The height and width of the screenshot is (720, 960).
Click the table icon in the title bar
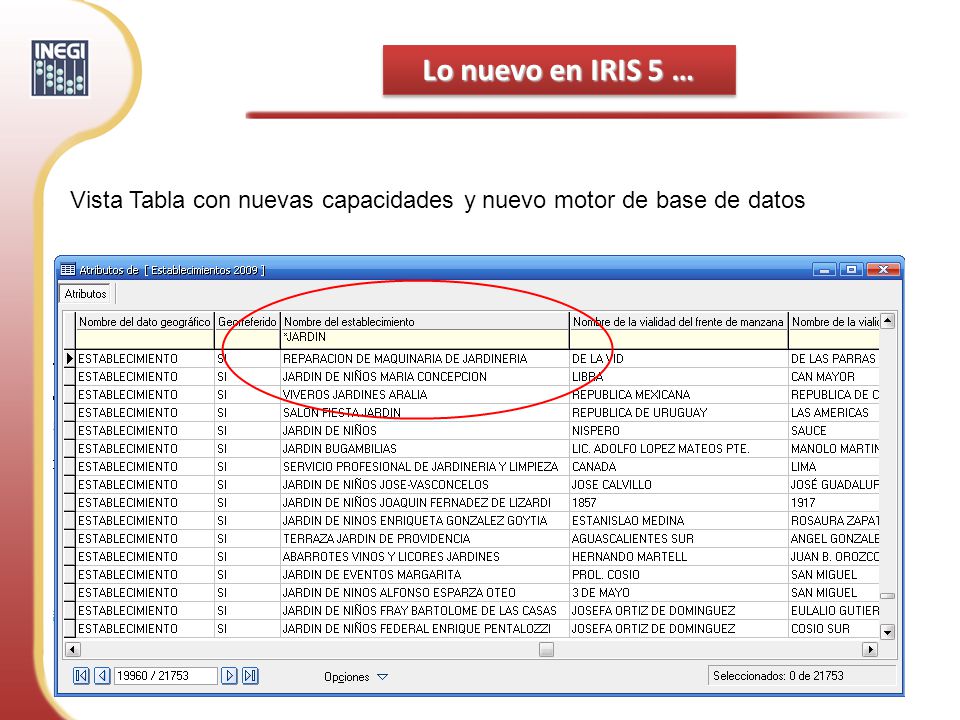68,269
